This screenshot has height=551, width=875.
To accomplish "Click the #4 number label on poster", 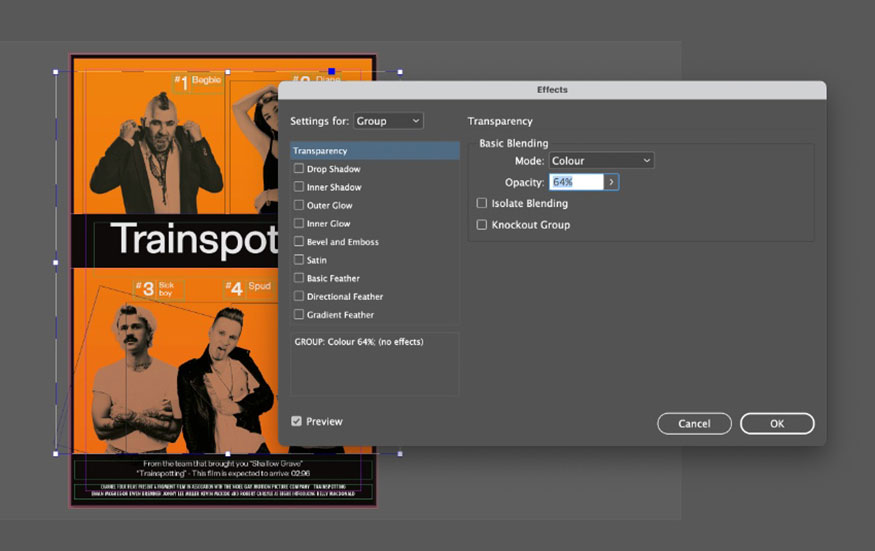I will coord(234,289).
